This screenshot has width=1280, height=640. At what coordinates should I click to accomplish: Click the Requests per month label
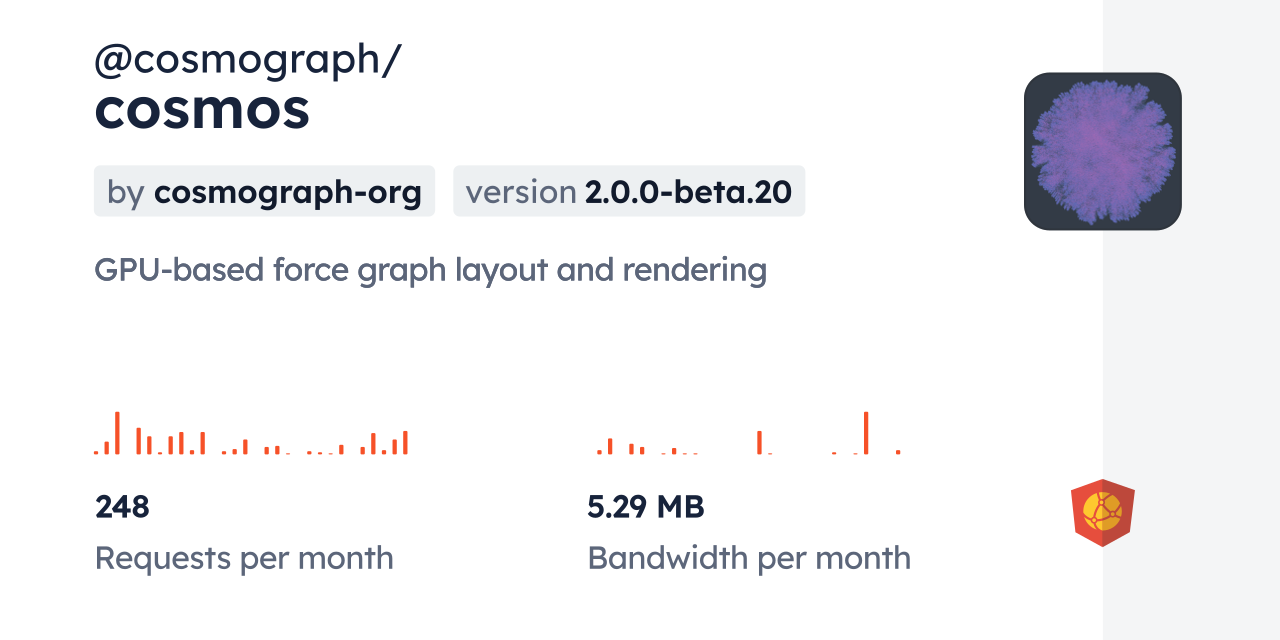244,558
